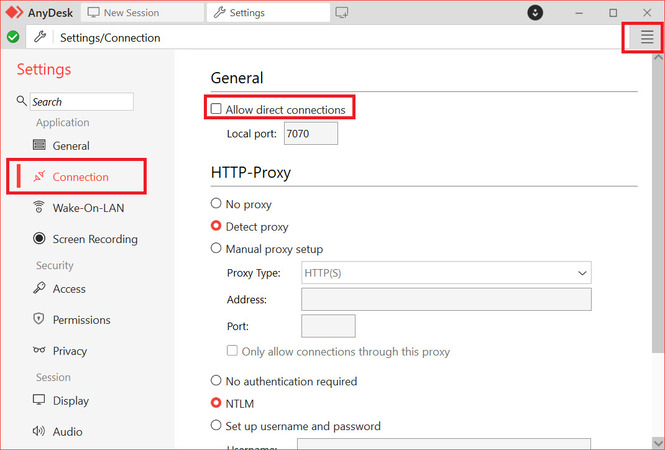Click the Permissions shield icon
This screenshot has height=450, width=665.
(x=39, y=319)
